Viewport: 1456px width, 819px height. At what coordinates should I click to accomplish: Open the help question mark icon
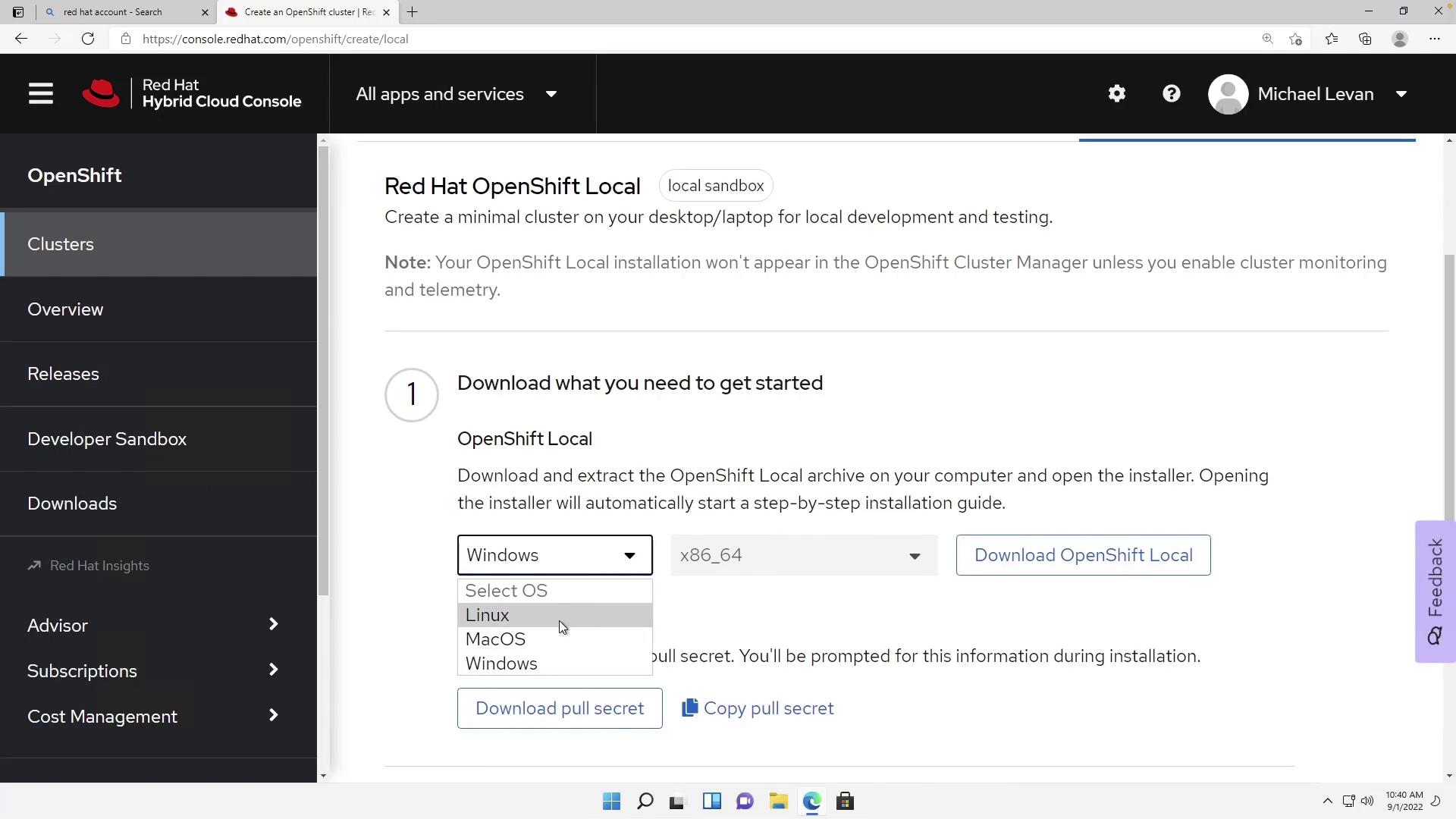(x=1171, y=94)
